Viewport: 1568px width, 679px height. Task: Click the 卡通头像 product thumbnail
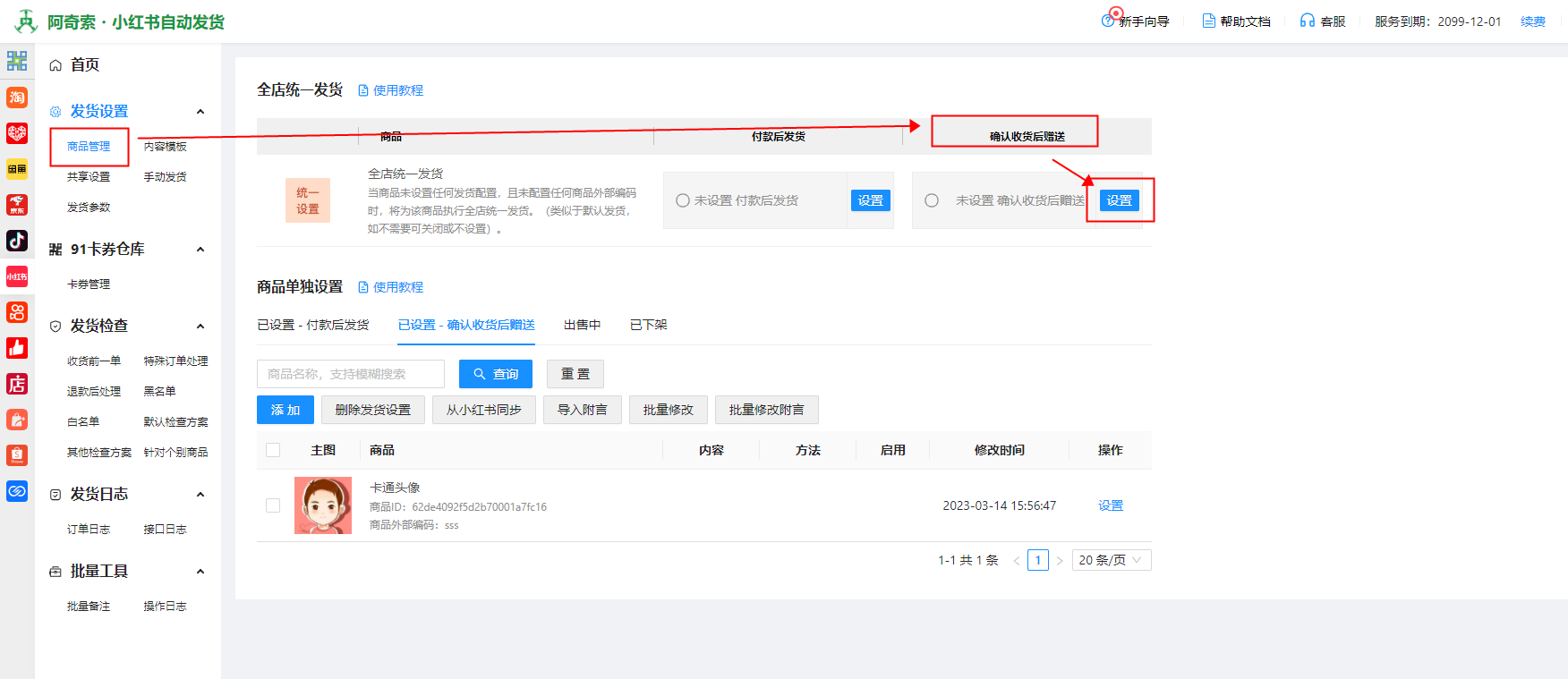click(x=323, y=505)
